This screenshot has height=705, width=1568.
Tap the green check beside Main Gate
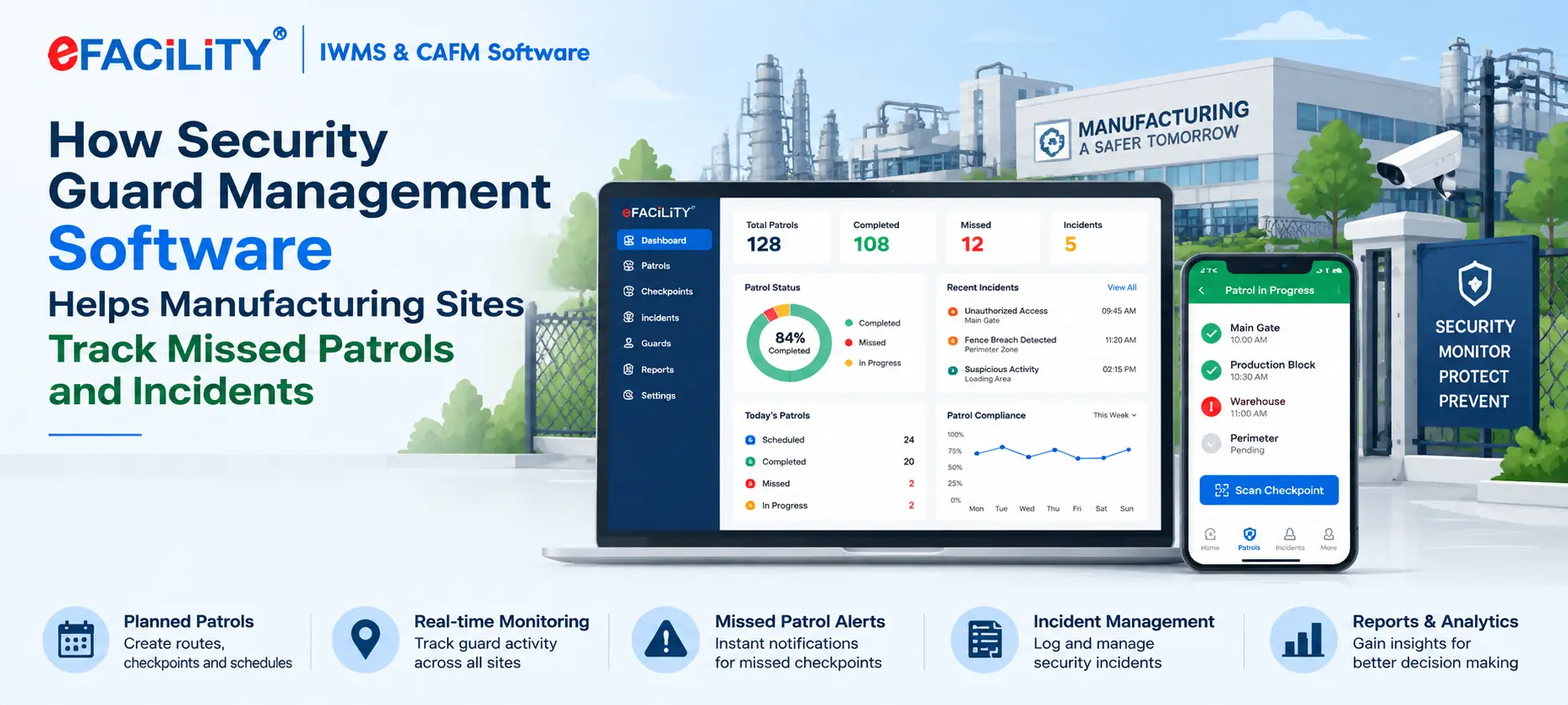point(1211,333)
